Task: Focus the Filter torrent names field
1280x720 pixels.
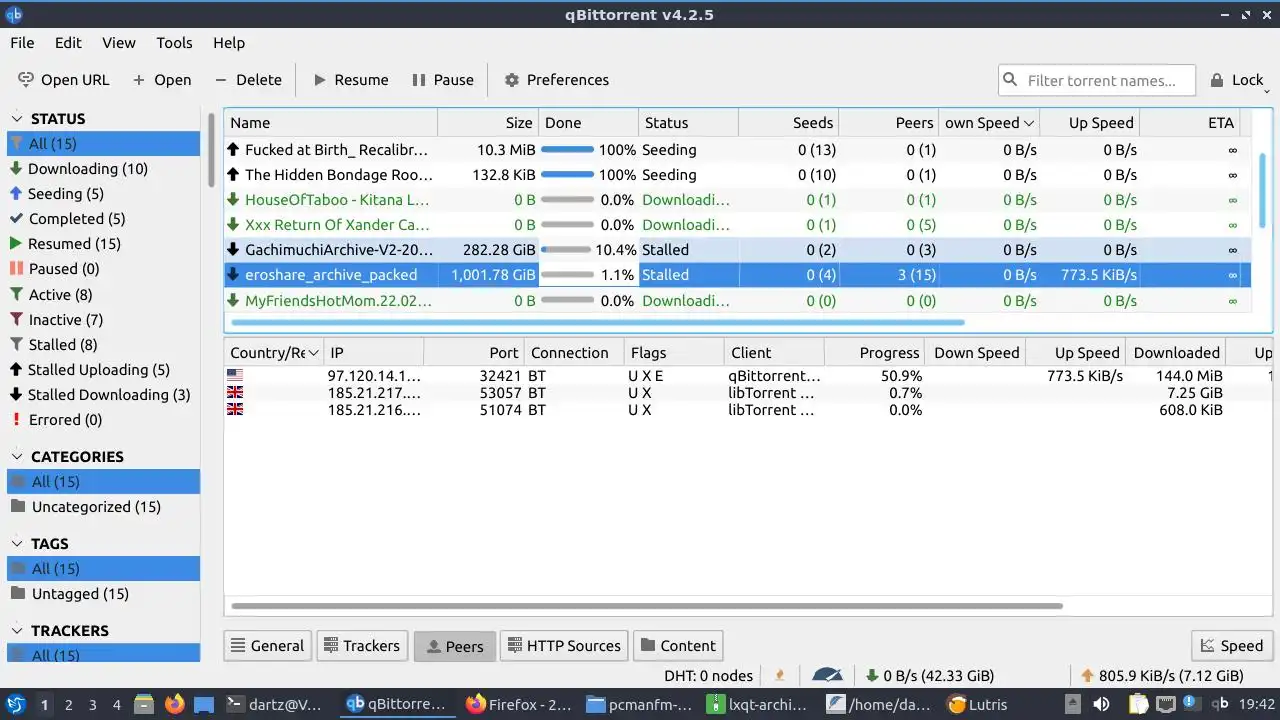Action: pyautogui.click(x=1097, y=80)
